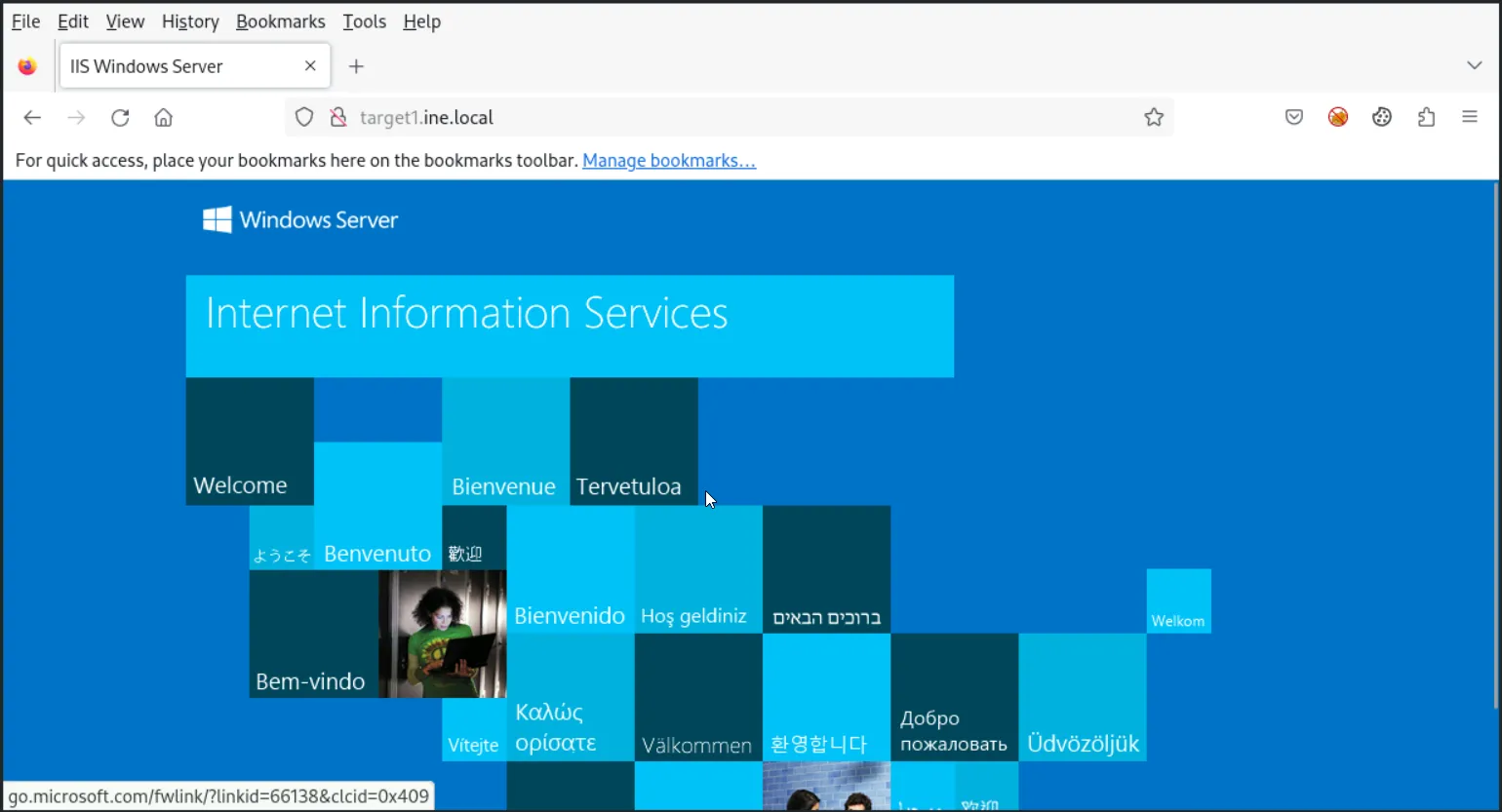Viewport: 1502px width, 812px height.
Task: Close the IIS Windows Server tab
Action: tap(310, 66)
